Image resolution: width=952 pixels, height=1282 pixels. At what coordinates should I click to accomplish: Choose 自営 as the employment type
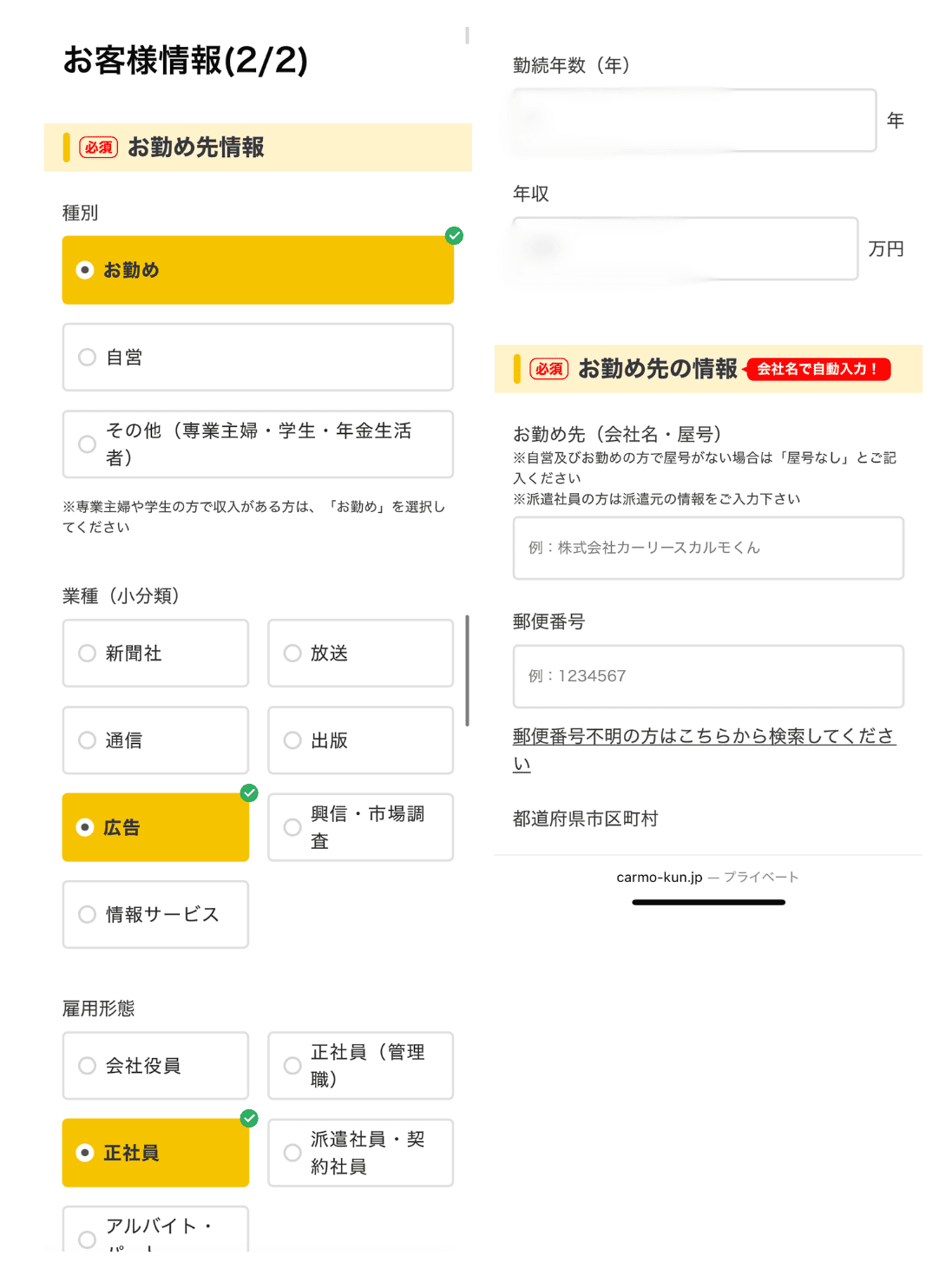(x=258, y=357)
